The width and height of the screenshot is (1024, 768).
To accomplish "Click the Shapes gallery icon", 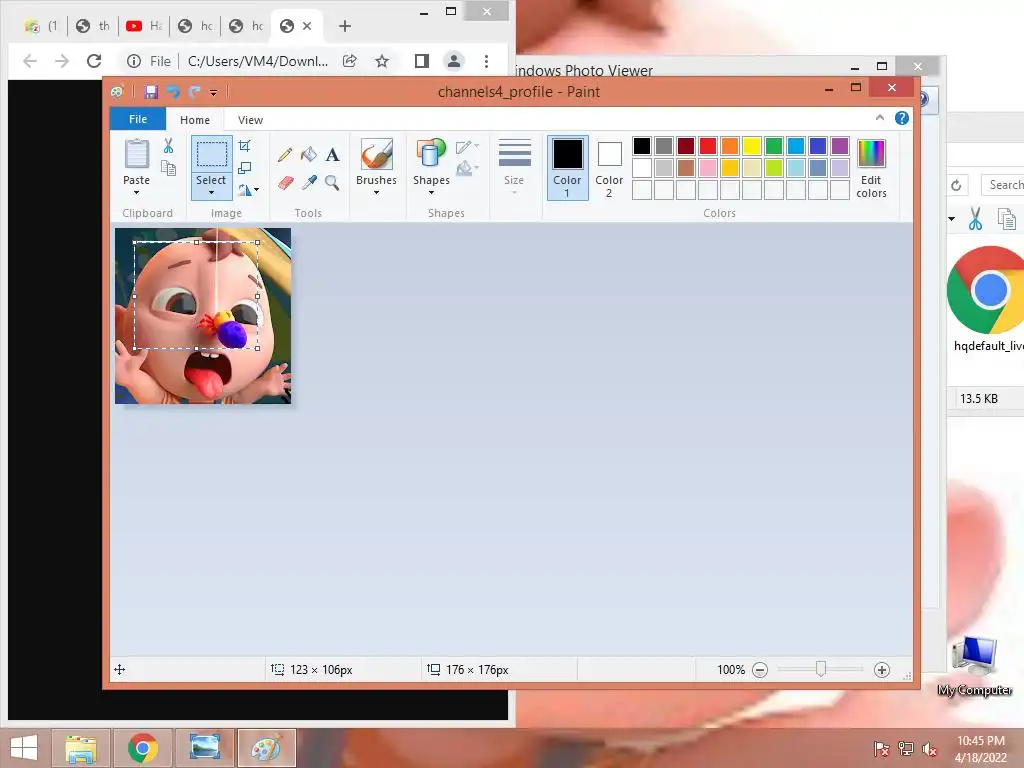I will point(431,155).
